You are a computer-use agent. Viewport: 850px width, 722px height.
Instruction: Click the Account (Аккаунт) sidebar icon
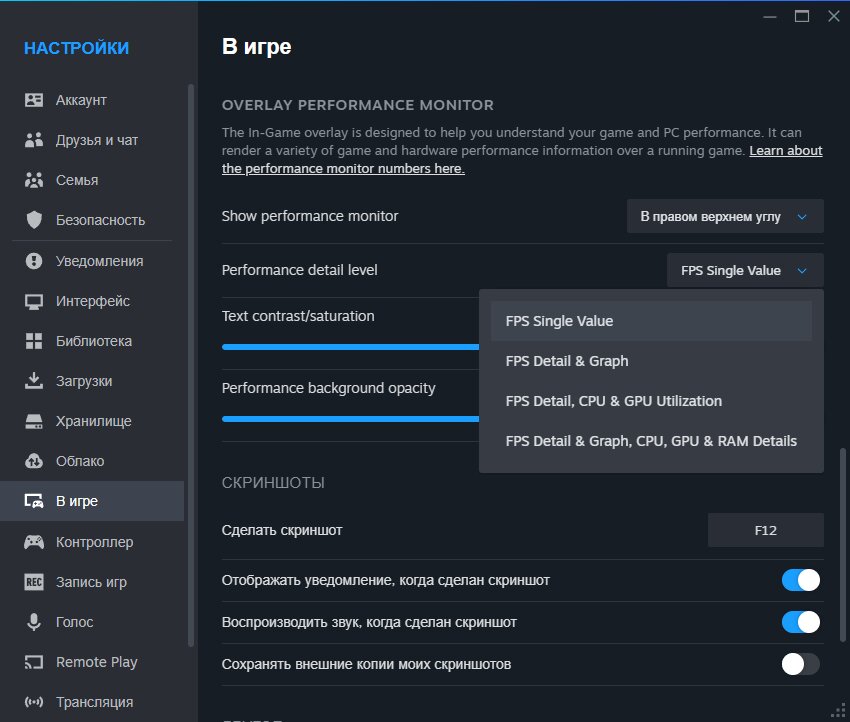(34, 100)
